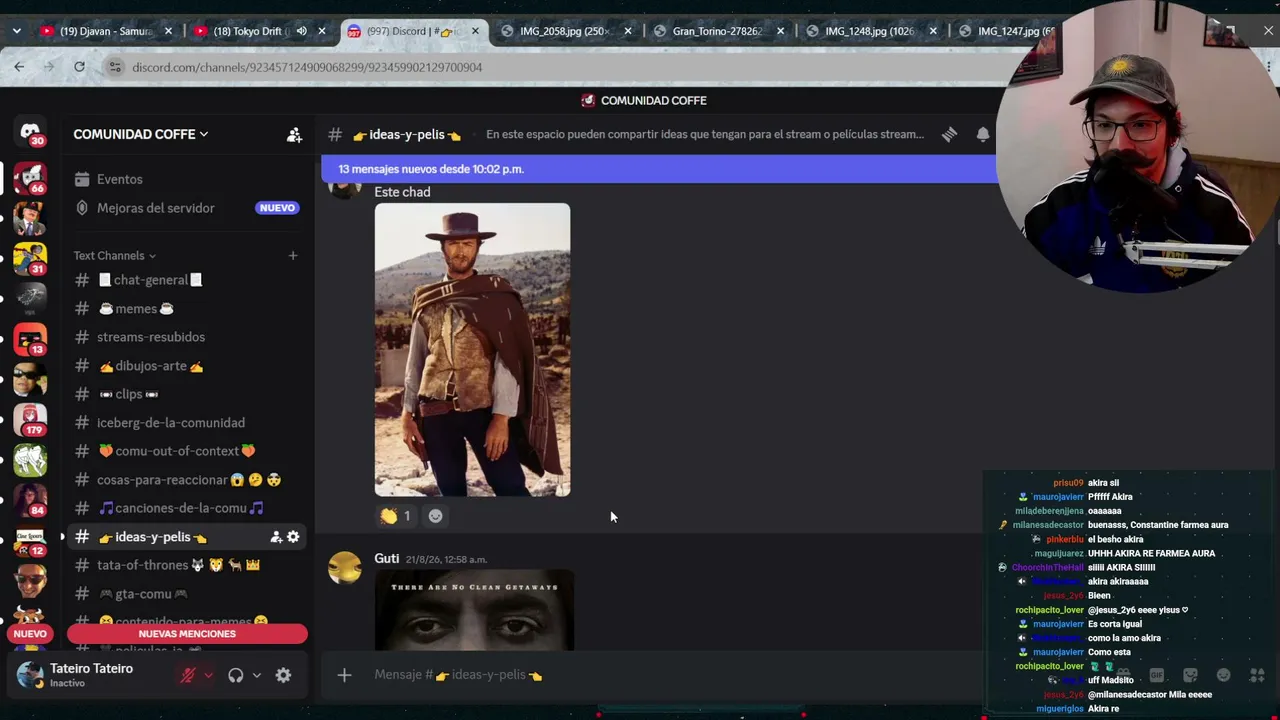Jump to NUEVAS MENCIONES

tap(187, 634)
